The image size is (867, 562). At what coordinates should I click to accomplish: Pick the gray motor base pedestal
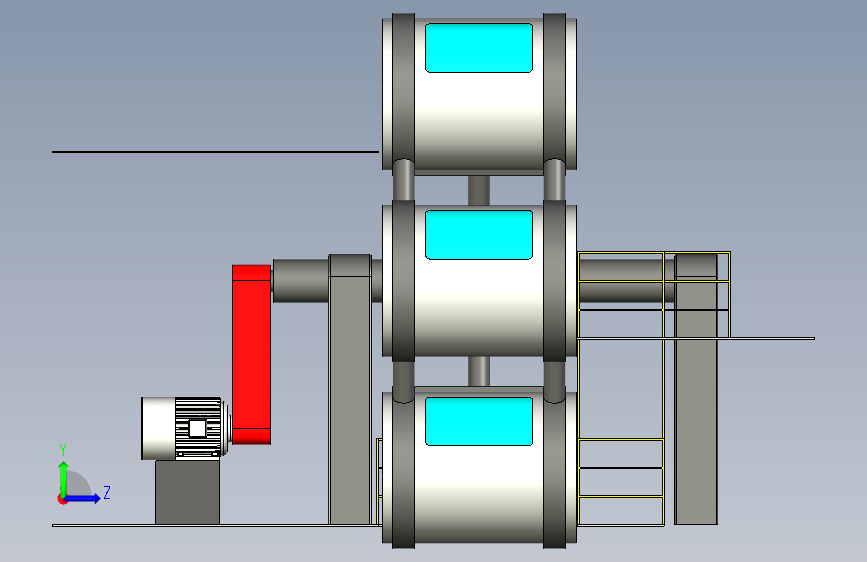(187, 492)
